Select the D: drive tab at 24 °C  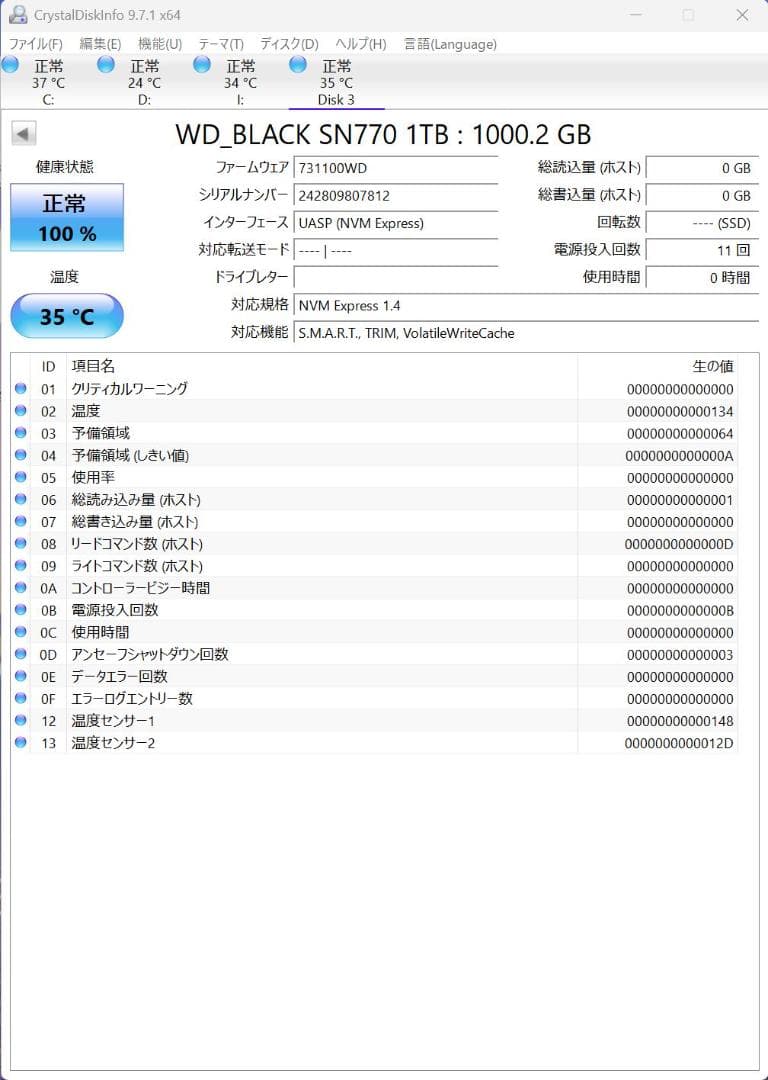coord(144,82)
